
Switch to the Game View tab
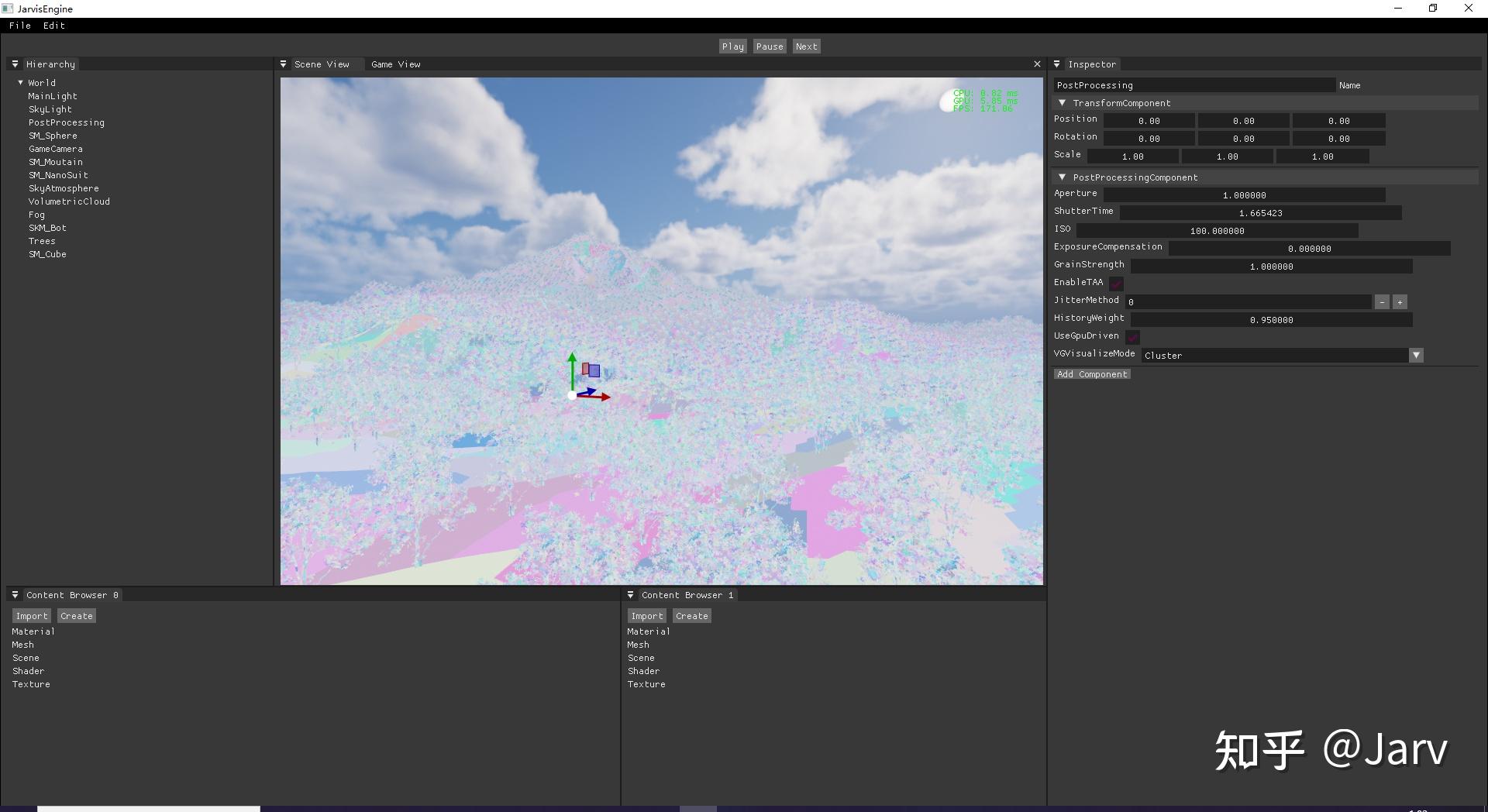395,64
